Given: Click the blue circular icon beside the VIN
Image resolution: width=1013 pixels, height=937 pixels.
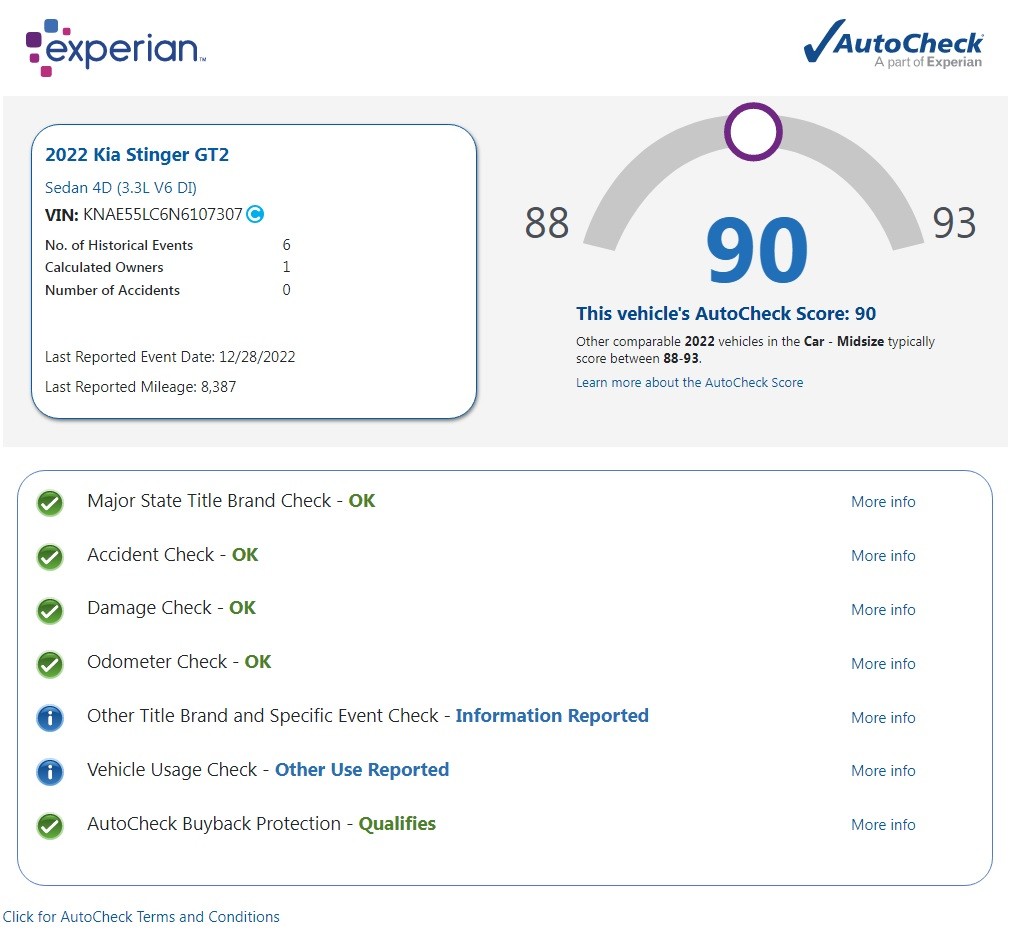Looking at the screenshot, I should (x=255, y=214).
